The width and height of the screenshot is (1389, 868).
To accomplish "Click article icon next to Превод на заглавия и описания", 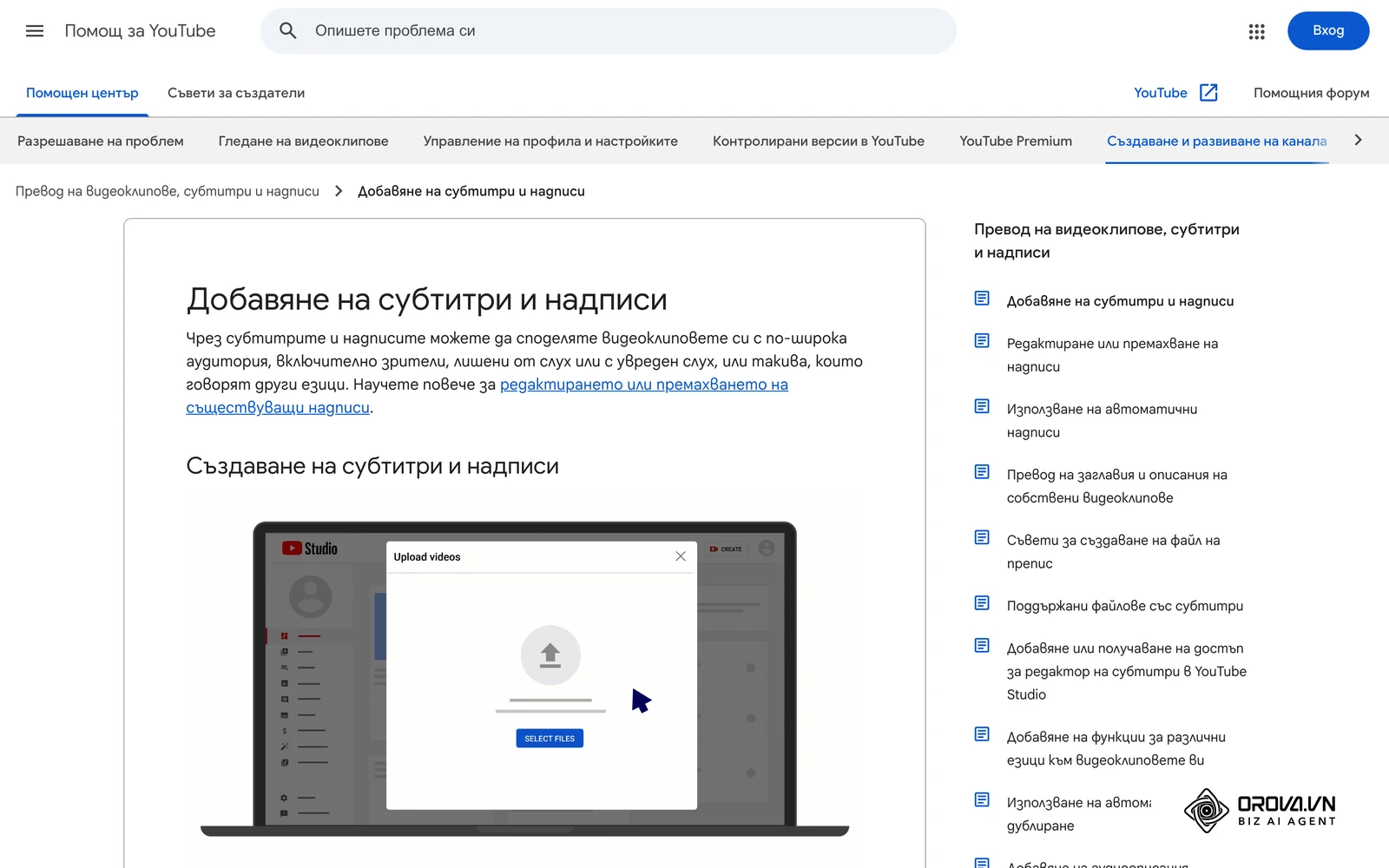I will tap(982, 472).
